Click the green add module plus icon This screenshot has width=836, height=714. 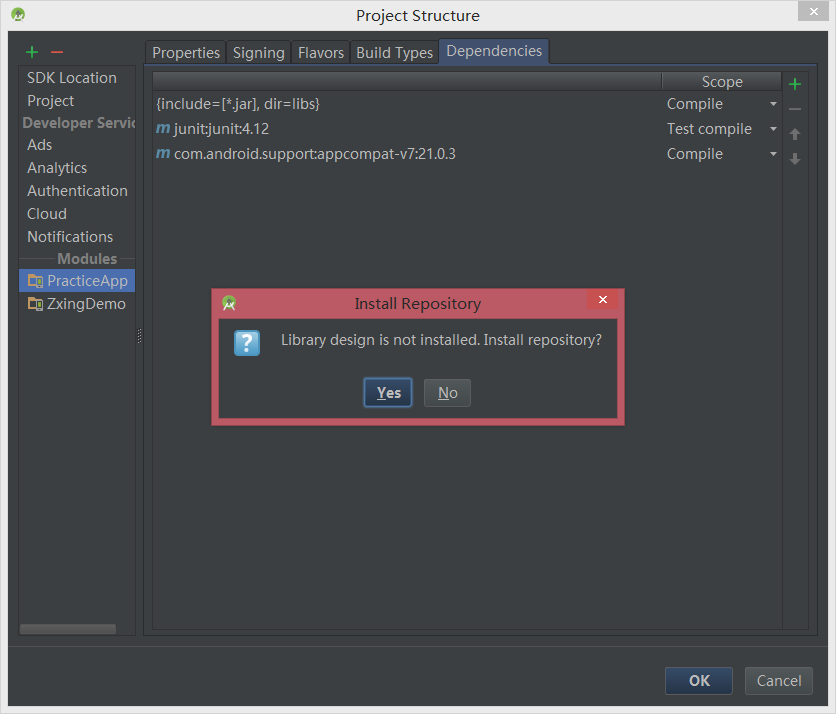tap(32, 52)
